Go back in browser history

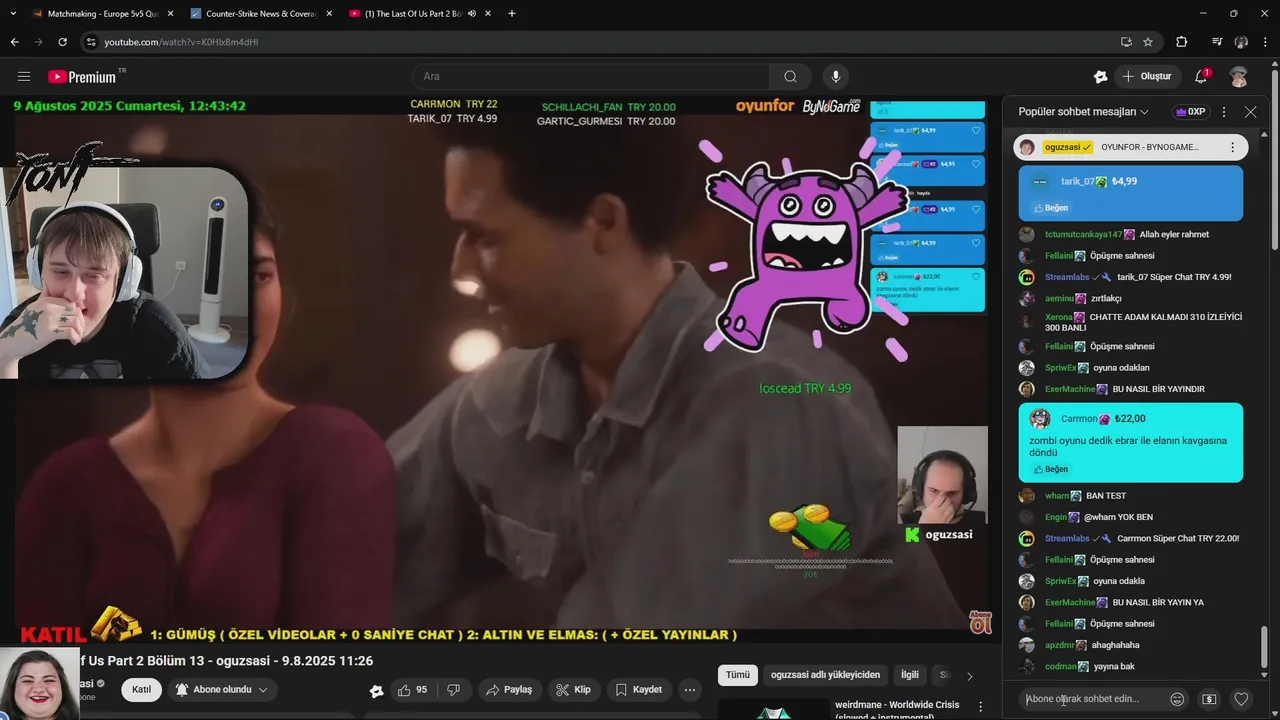(14, 42)
